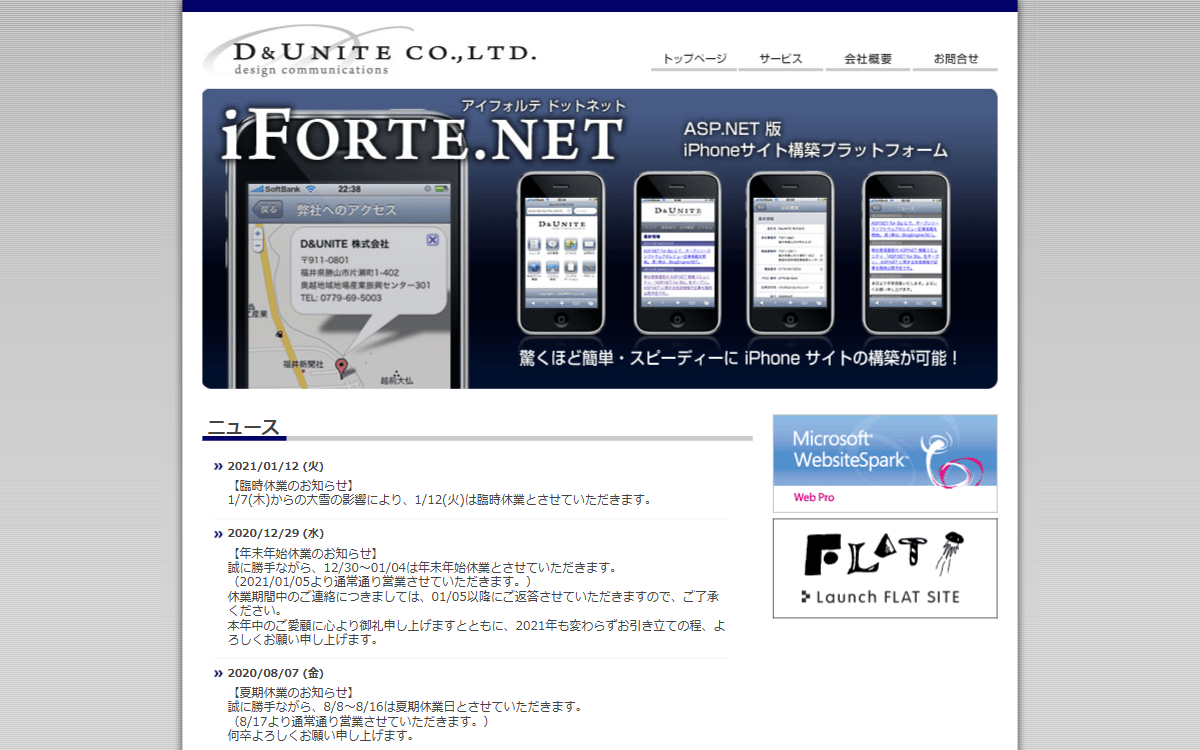Click the 【年末年始休業のお知らせ】 headline
Screen dimensions: 1200x750
coord(304,553)
